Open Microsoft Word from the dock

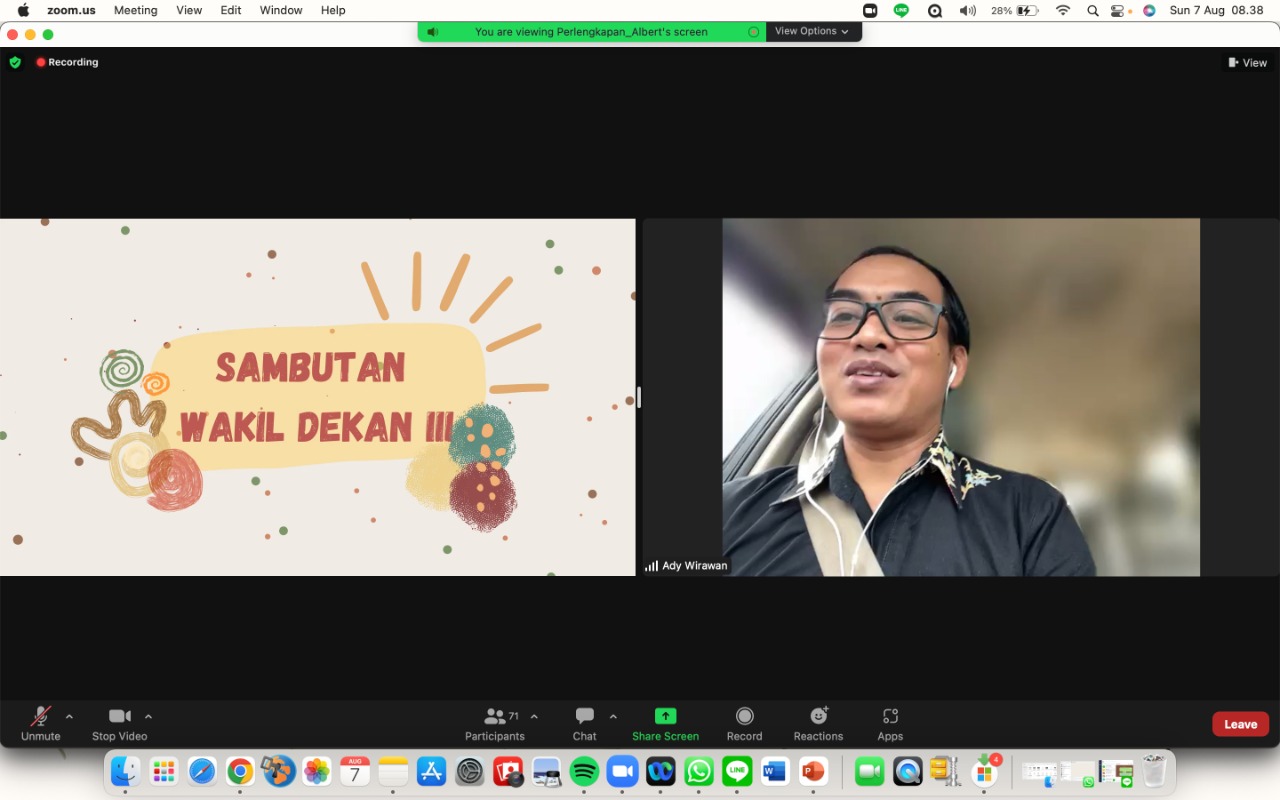coord(775,771)
